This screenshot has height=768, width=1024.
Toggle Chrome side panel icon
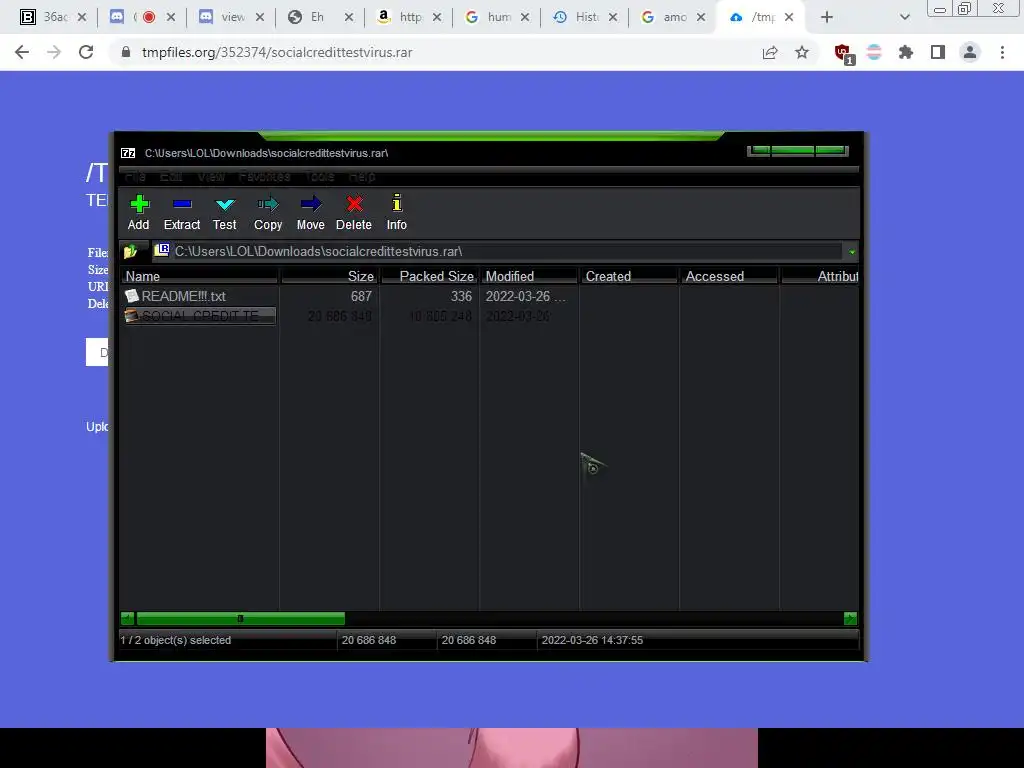[x=938, y=52]
